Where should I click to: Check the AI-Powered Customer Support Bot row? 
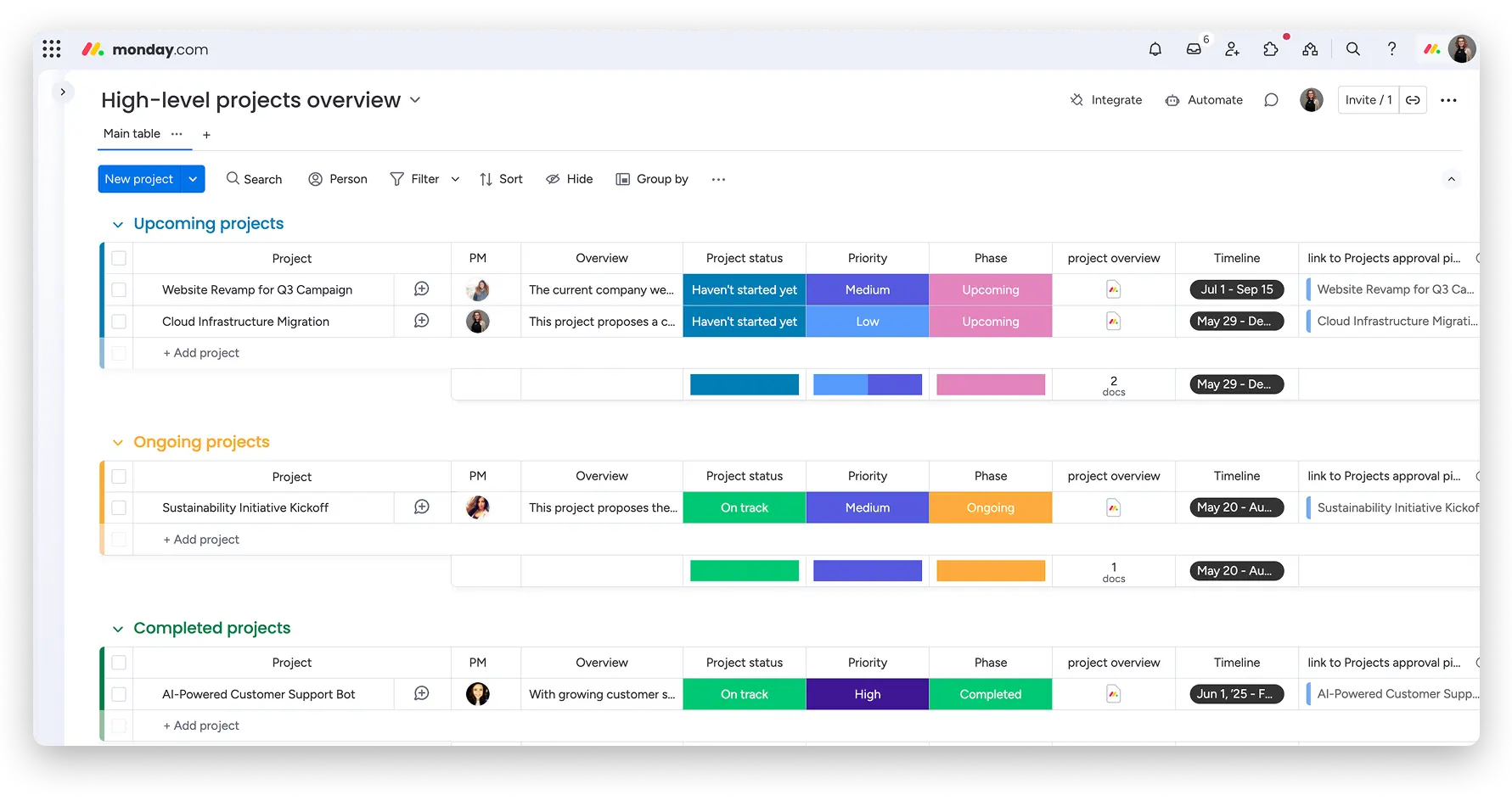119,693
